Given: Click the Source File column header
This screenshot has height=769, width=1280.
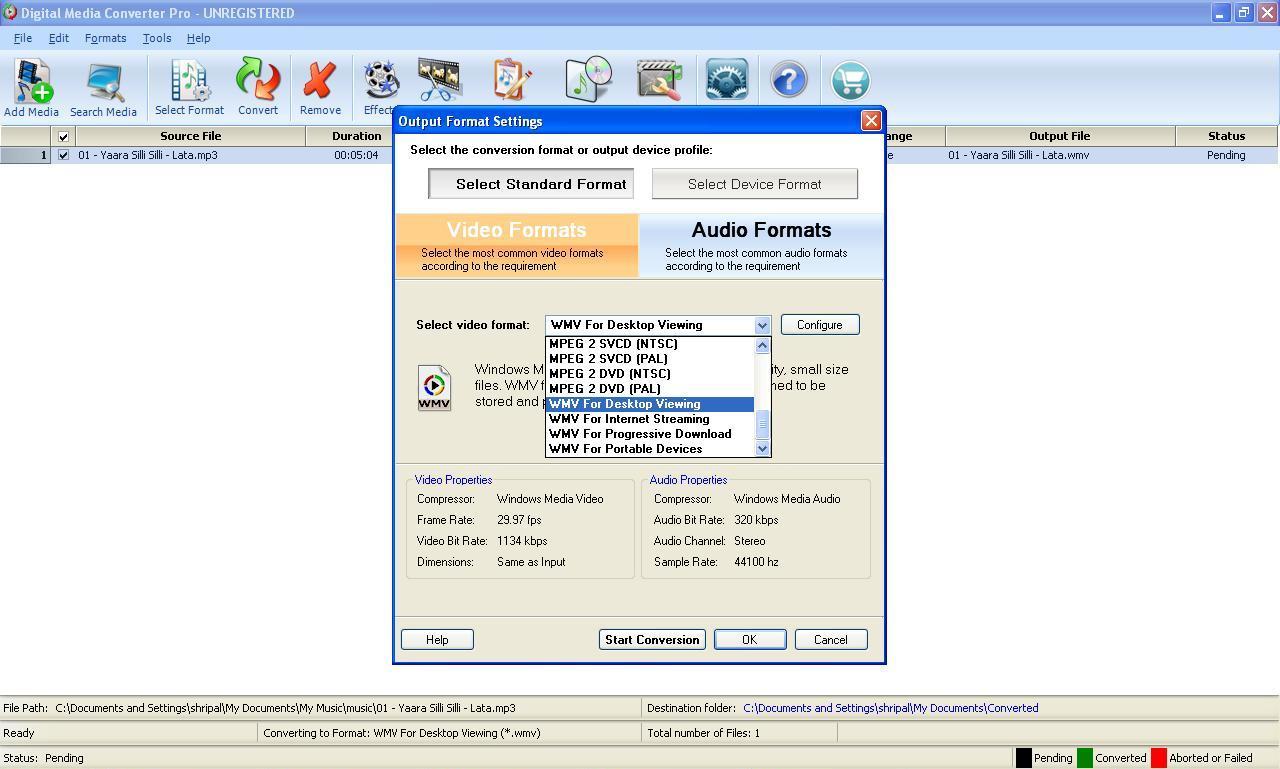Looking at the screenshot, I should click(x=190, y=136).
